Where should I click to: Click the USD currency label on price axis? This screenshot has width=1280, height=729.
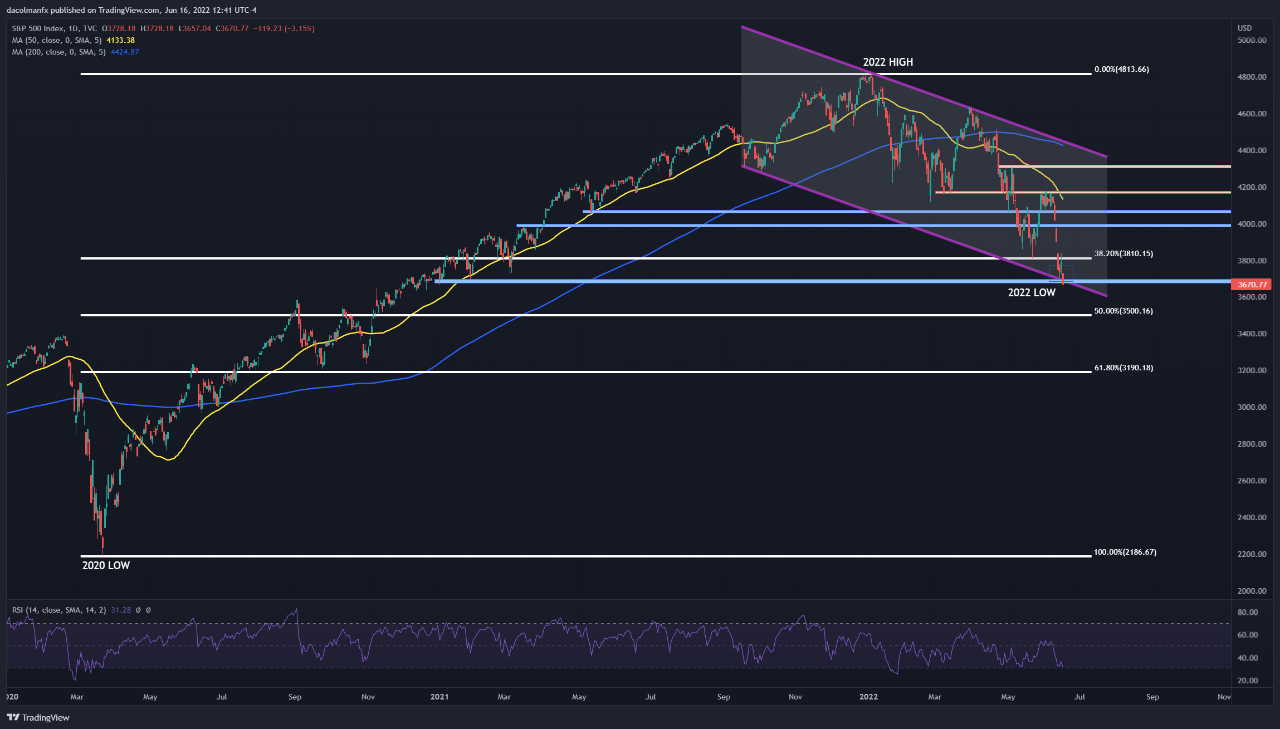coord(1244,27)
